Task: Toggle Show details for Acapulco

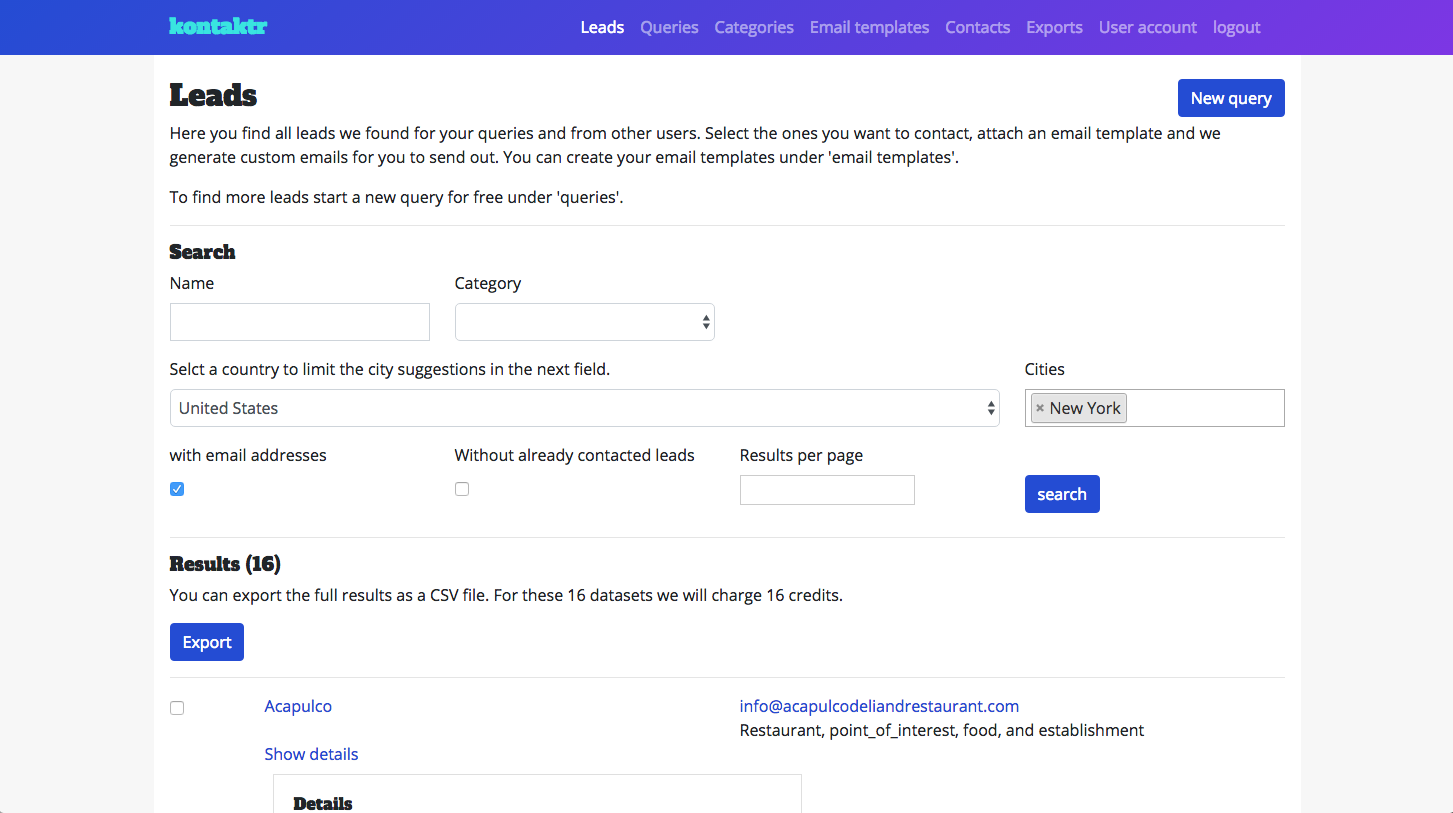Action: tap(311, 754)
